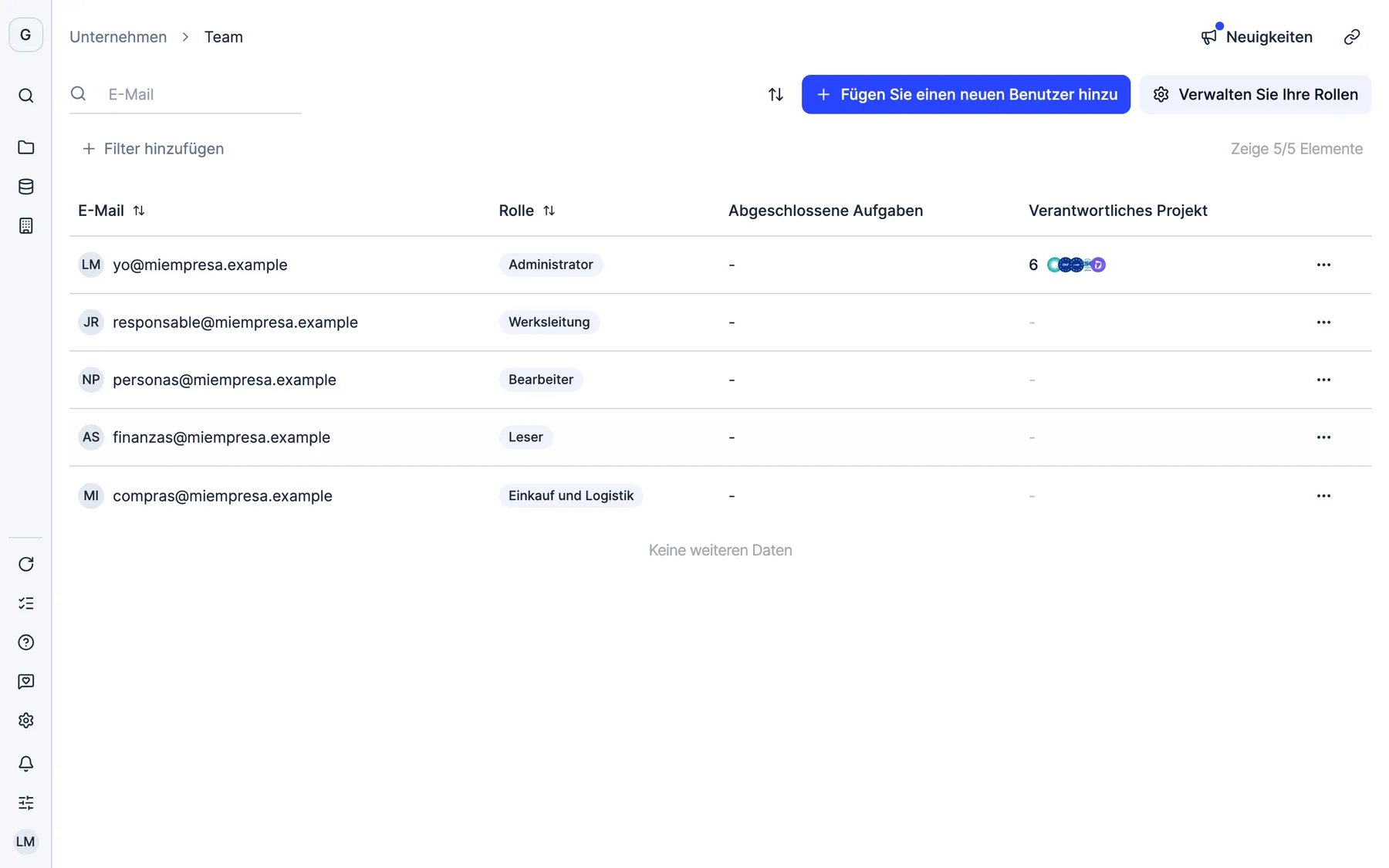Select finanzas@miempresa.example email
The image size is (1389, 868).
point(221,437)
